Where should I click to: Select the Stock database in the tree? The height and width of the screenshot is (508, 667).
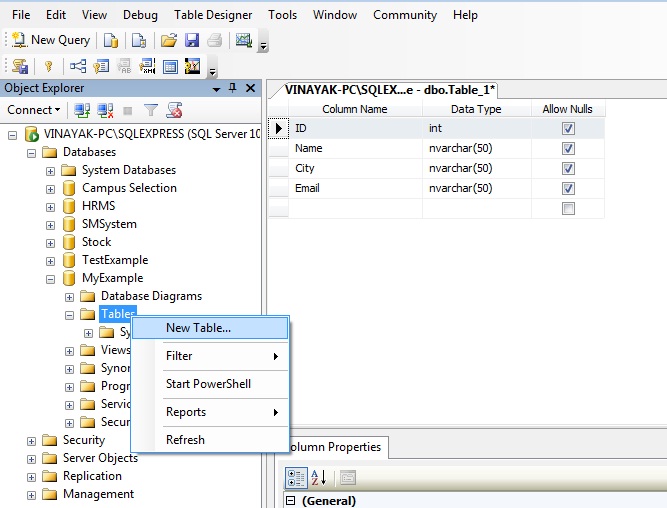96,242
